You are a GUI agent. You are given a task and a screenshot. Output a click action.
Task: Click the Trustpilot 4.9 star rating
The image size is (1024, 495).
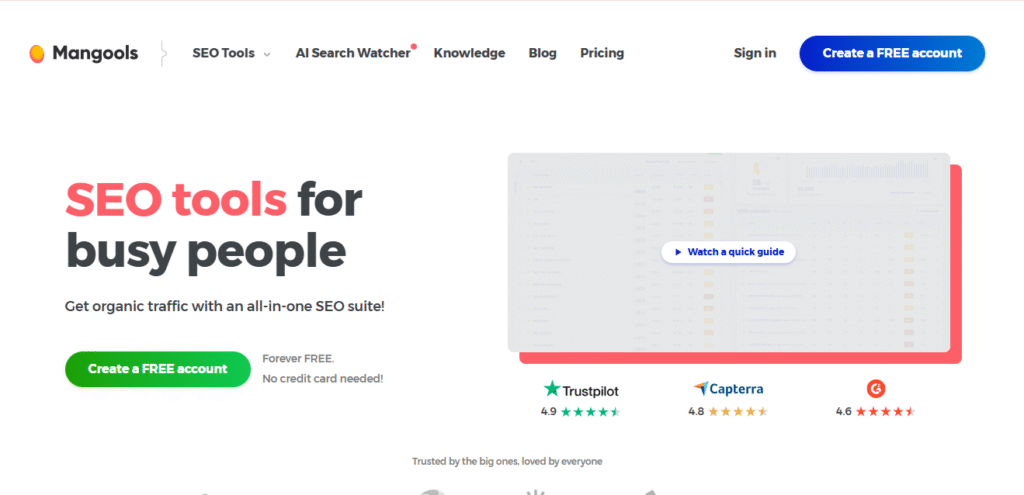[590, 411]
